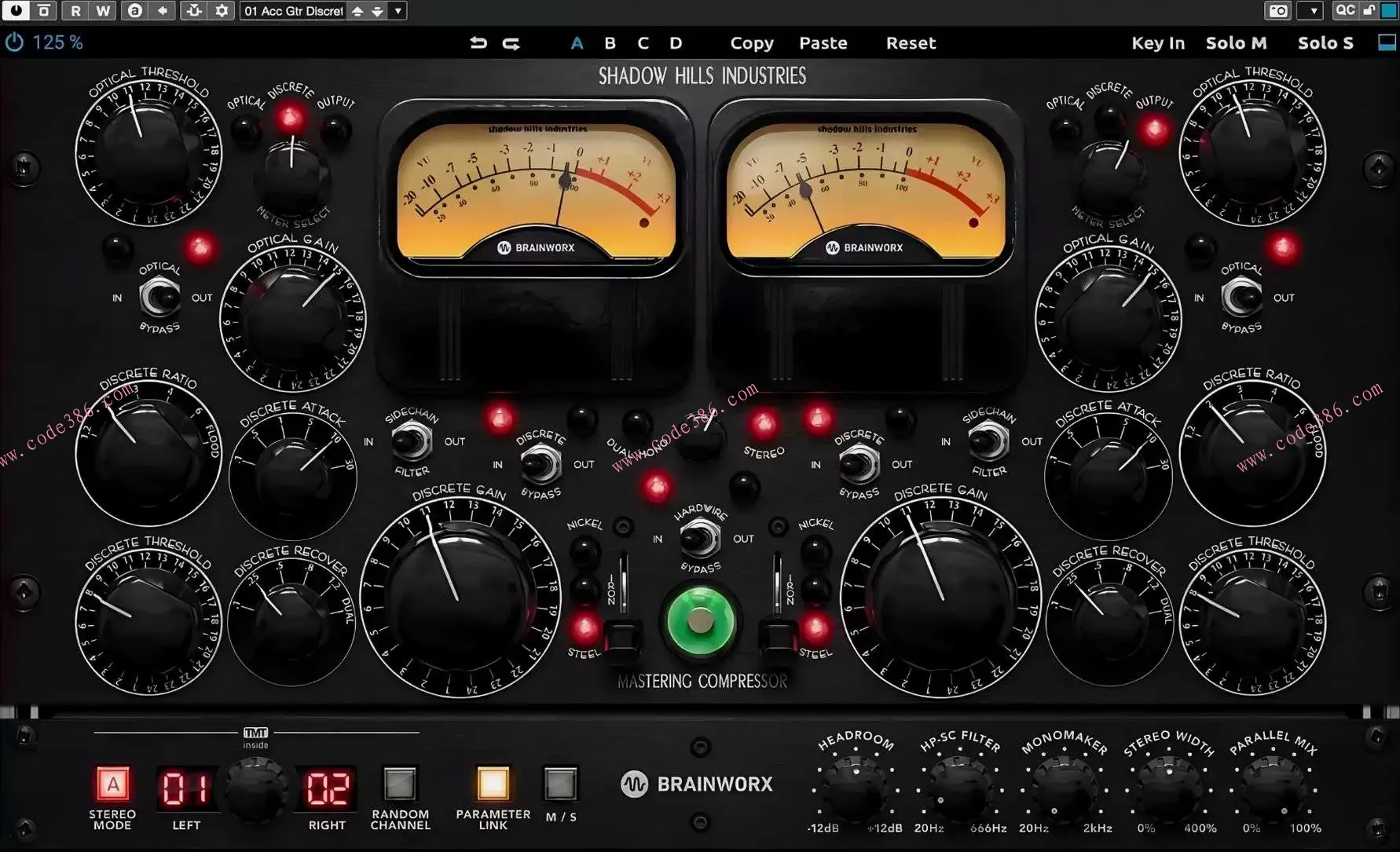Click the undo arrow icon
1400x852 pixels.
[478, 43]
